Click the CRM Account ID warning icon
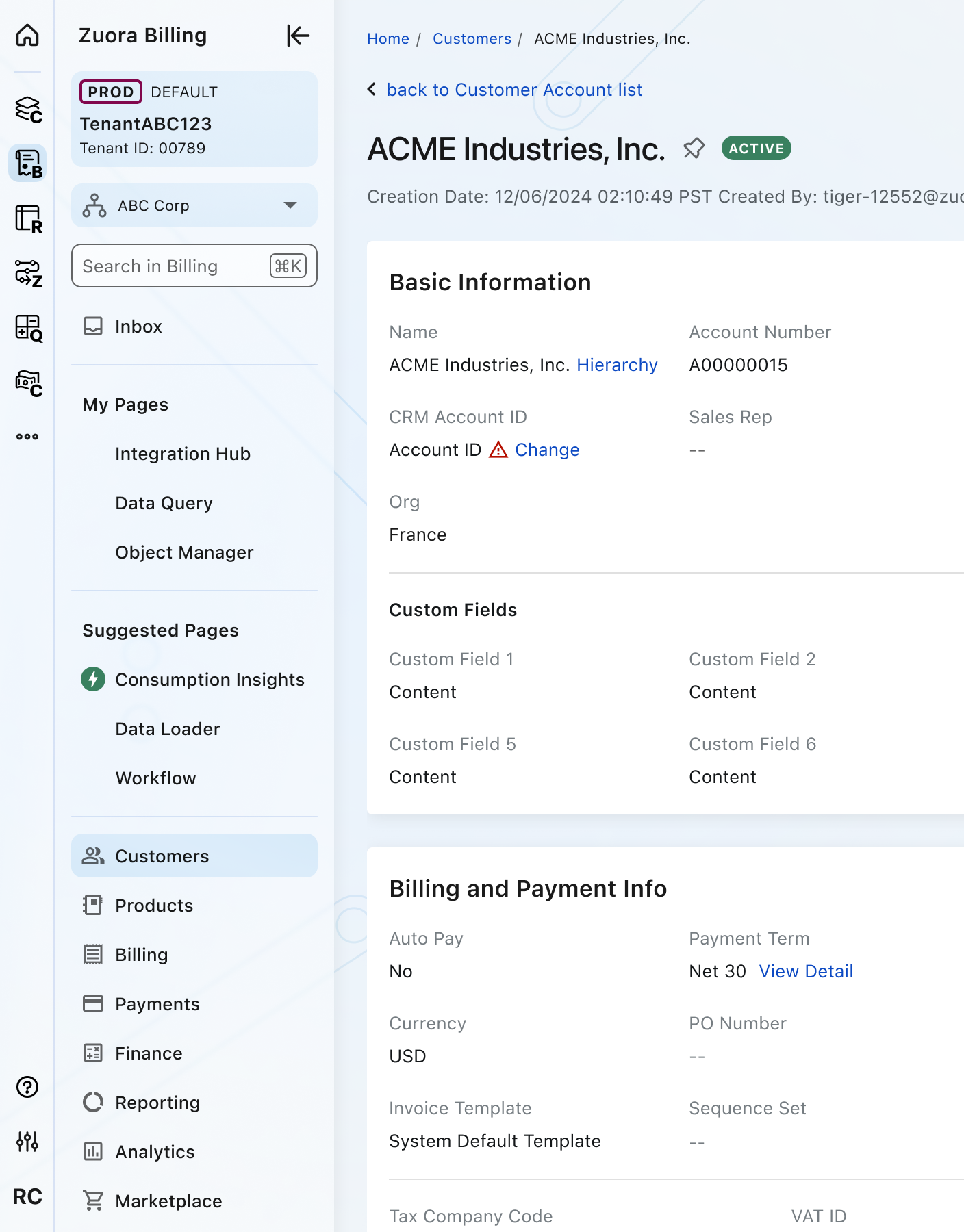 tap(498, 450)
